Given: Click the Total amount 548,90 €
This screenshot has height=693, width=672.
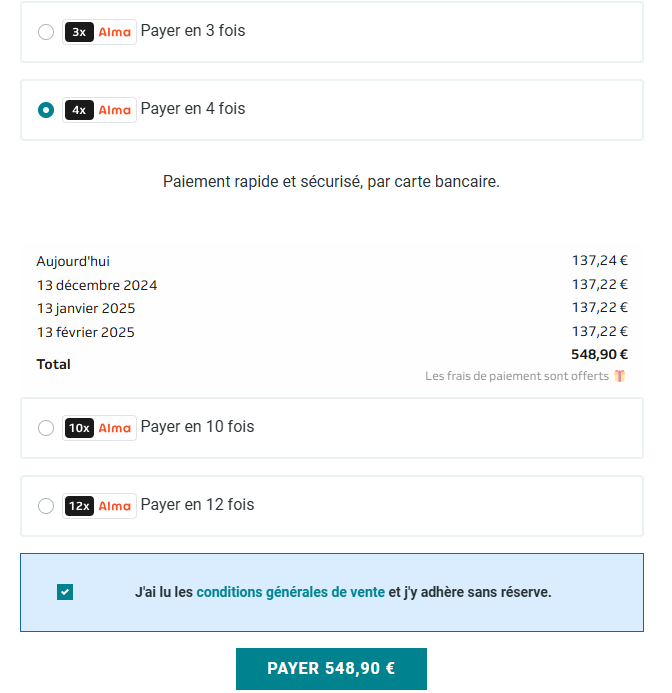Looking at the screenshot, I should coord(599,354).
